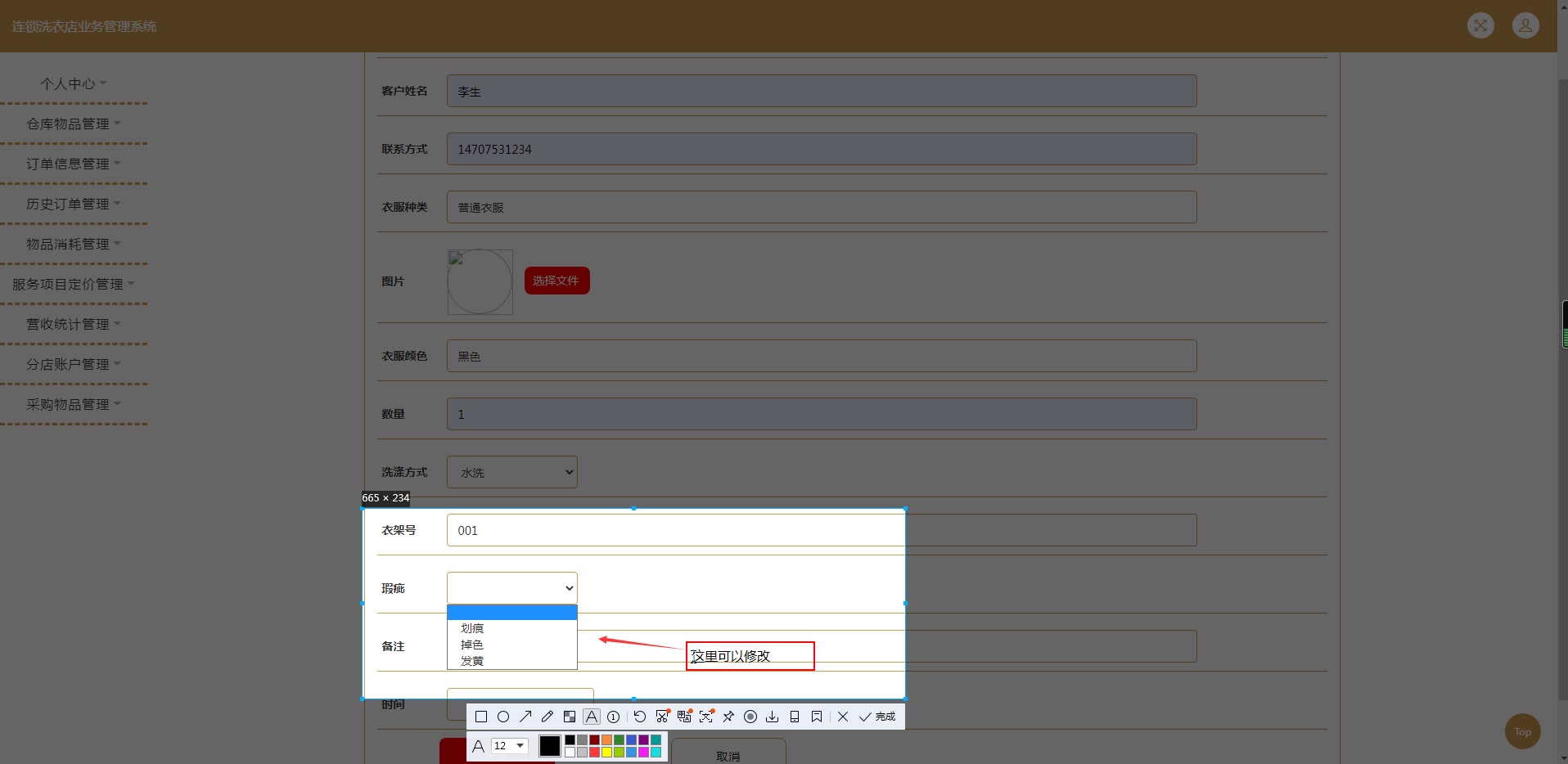
Task: Select the pencil drawing tool
Action: [547, 717]
